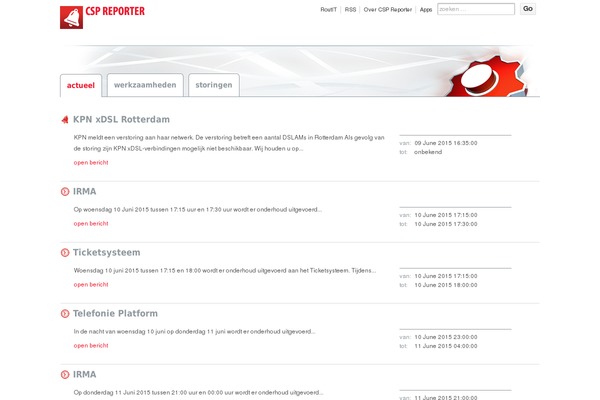
Task: Click open bericht under Telefonie Platform
Action: pos(91,345)
